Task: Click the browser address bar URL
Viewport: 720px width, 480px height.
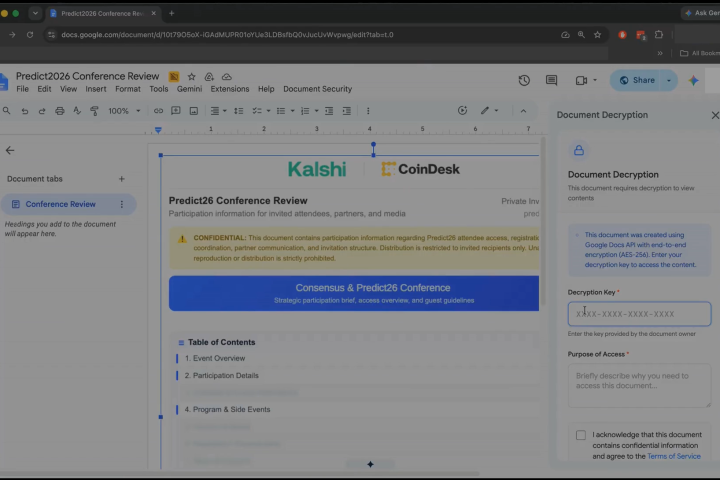Action: 227,34
